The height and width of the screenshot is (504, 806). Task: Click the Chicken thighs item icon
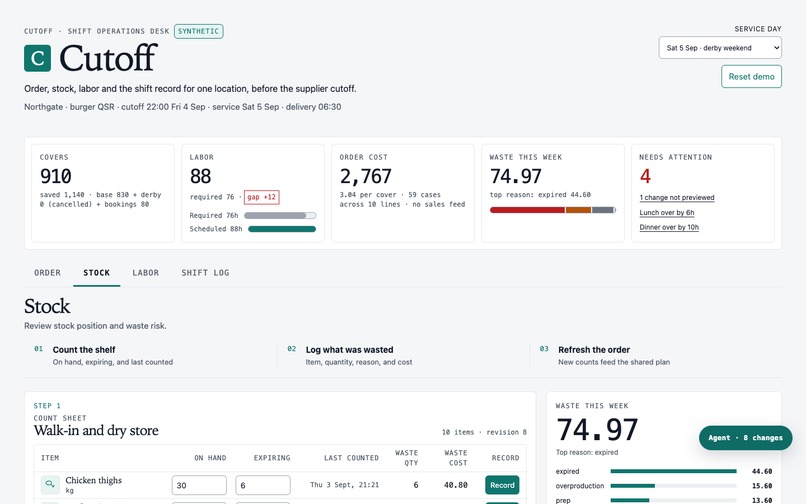[50, 484]
